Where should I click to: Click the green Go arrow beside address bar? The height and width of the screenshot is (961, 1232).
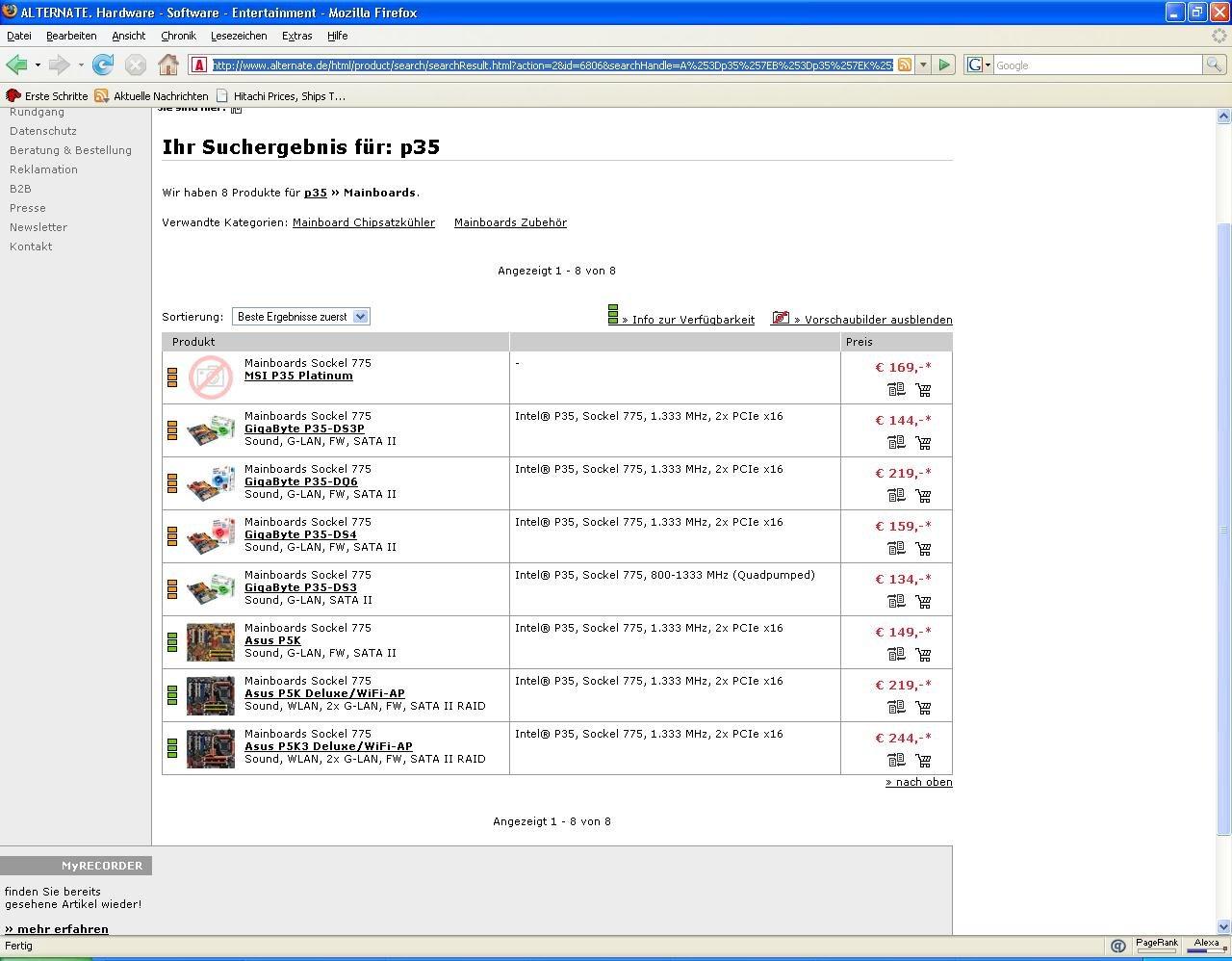pos(944,65)
